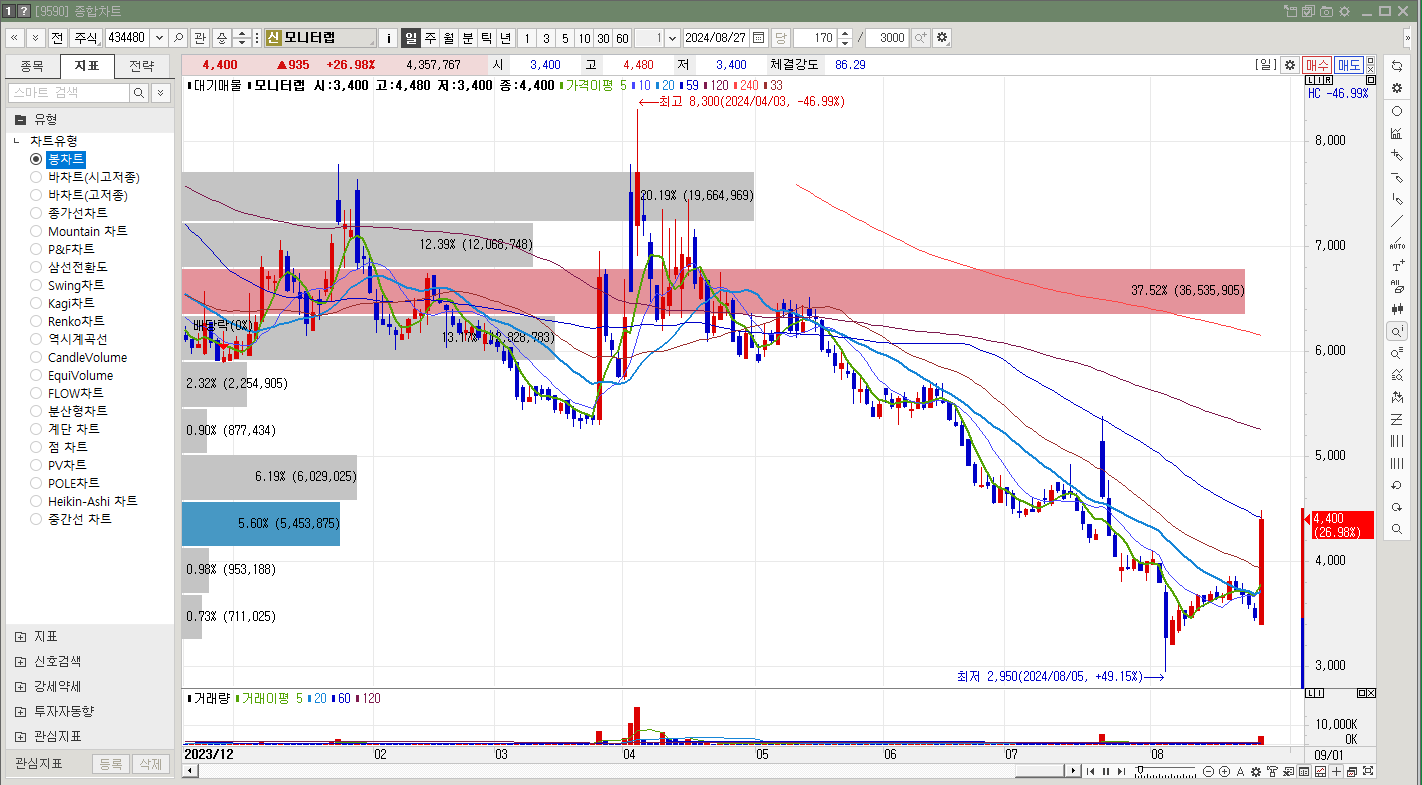Click the red 매수 buy button

pyautogui.click(x=1316, y=64)
